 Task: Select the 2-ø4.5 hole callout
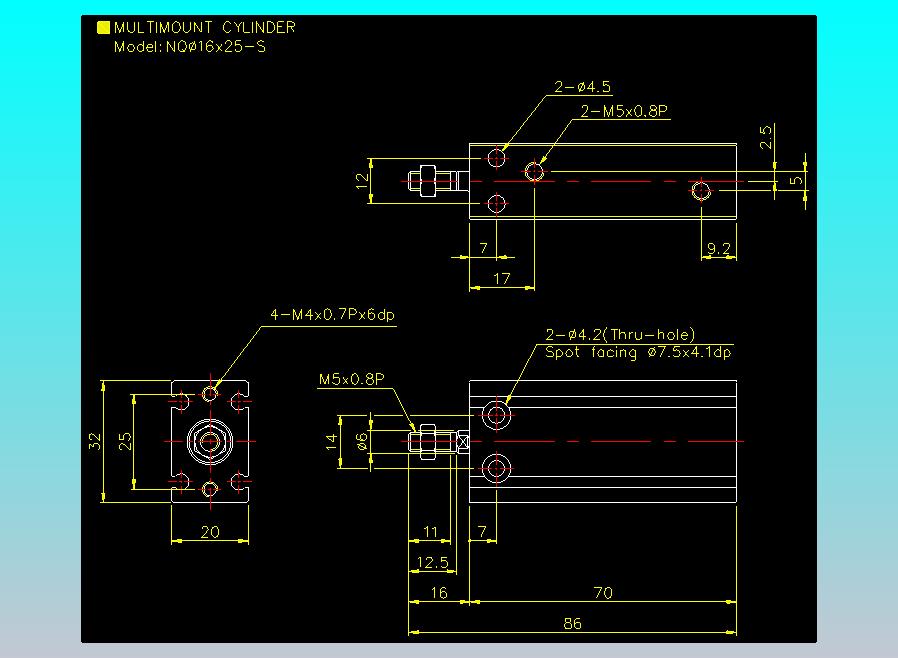[582, 87]
